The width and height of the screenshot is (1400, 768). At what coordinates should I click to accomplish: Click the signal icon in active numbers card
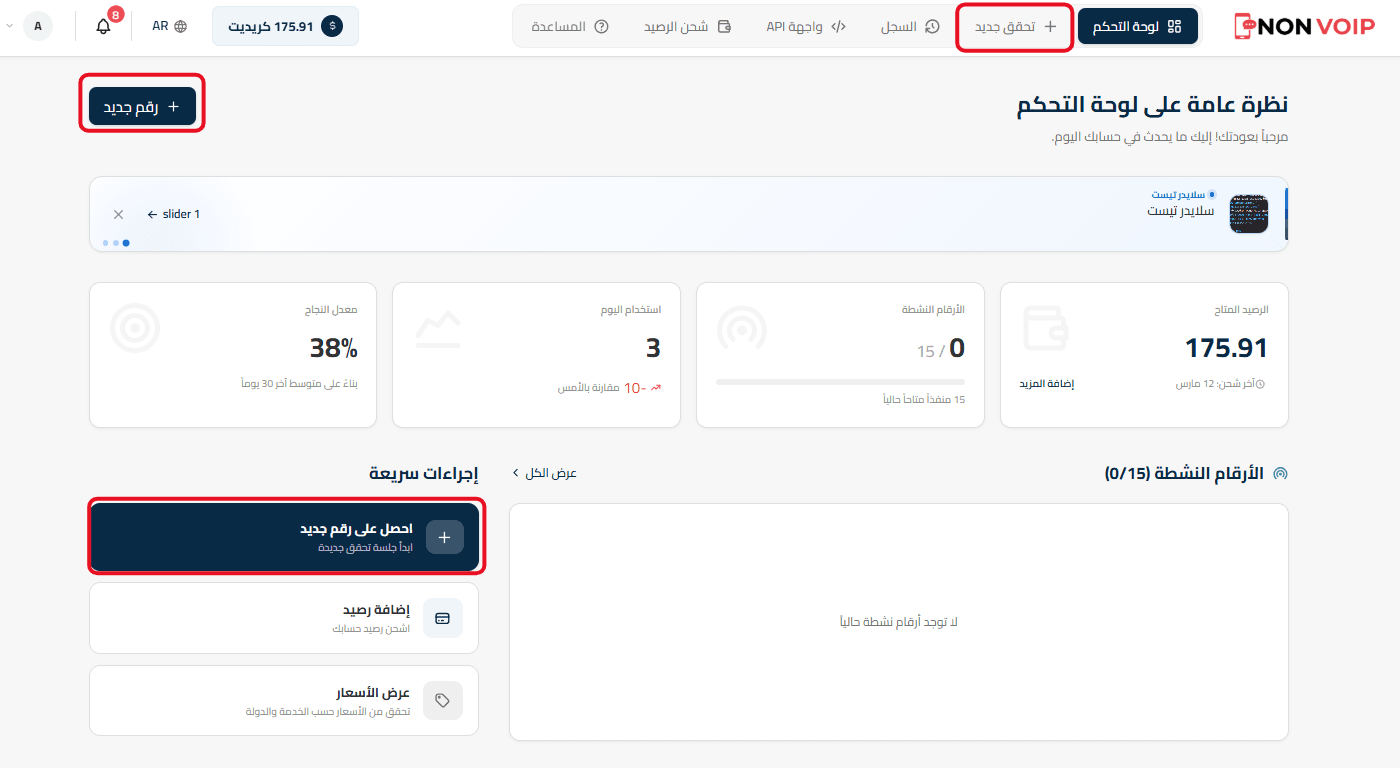[x=742, y=329]
